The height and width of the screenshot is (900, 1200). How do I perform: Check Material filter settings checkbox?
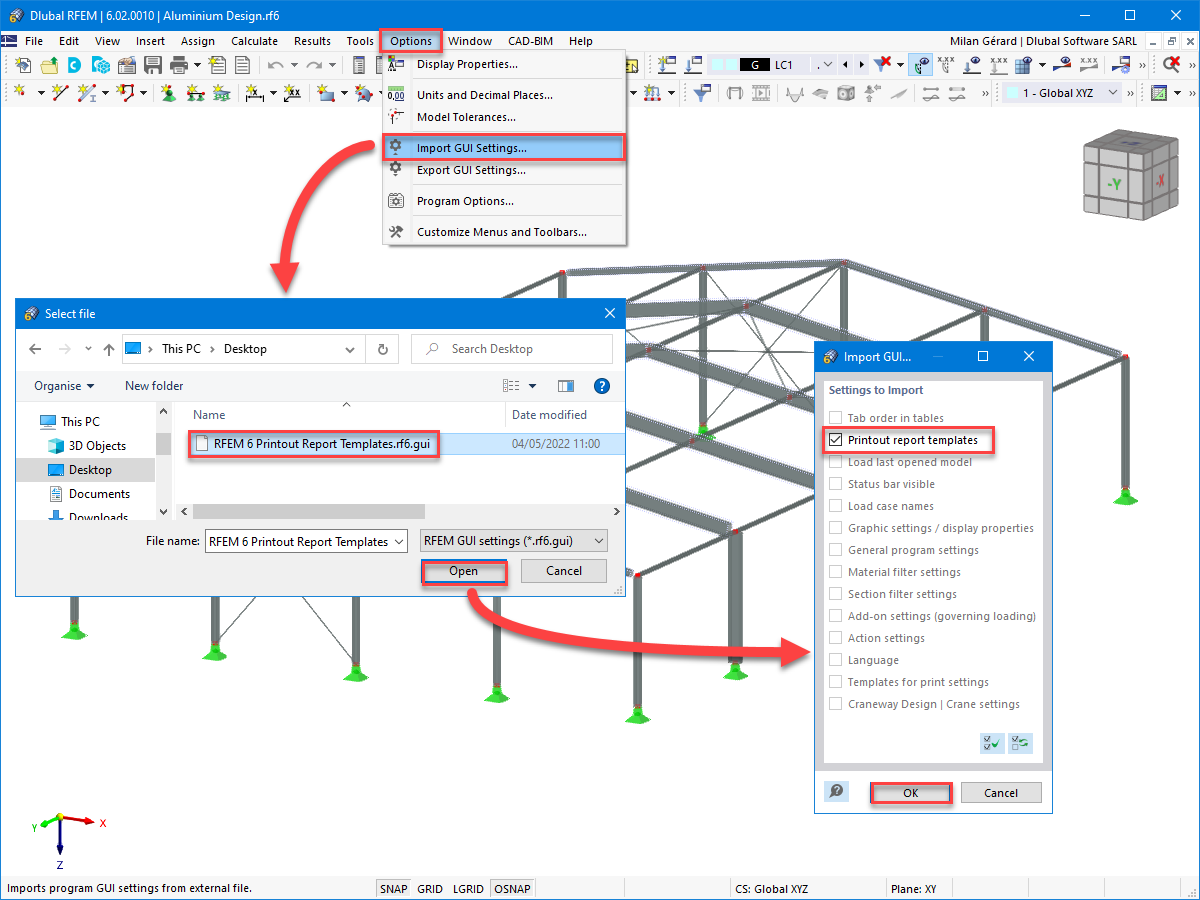[836, 572]
